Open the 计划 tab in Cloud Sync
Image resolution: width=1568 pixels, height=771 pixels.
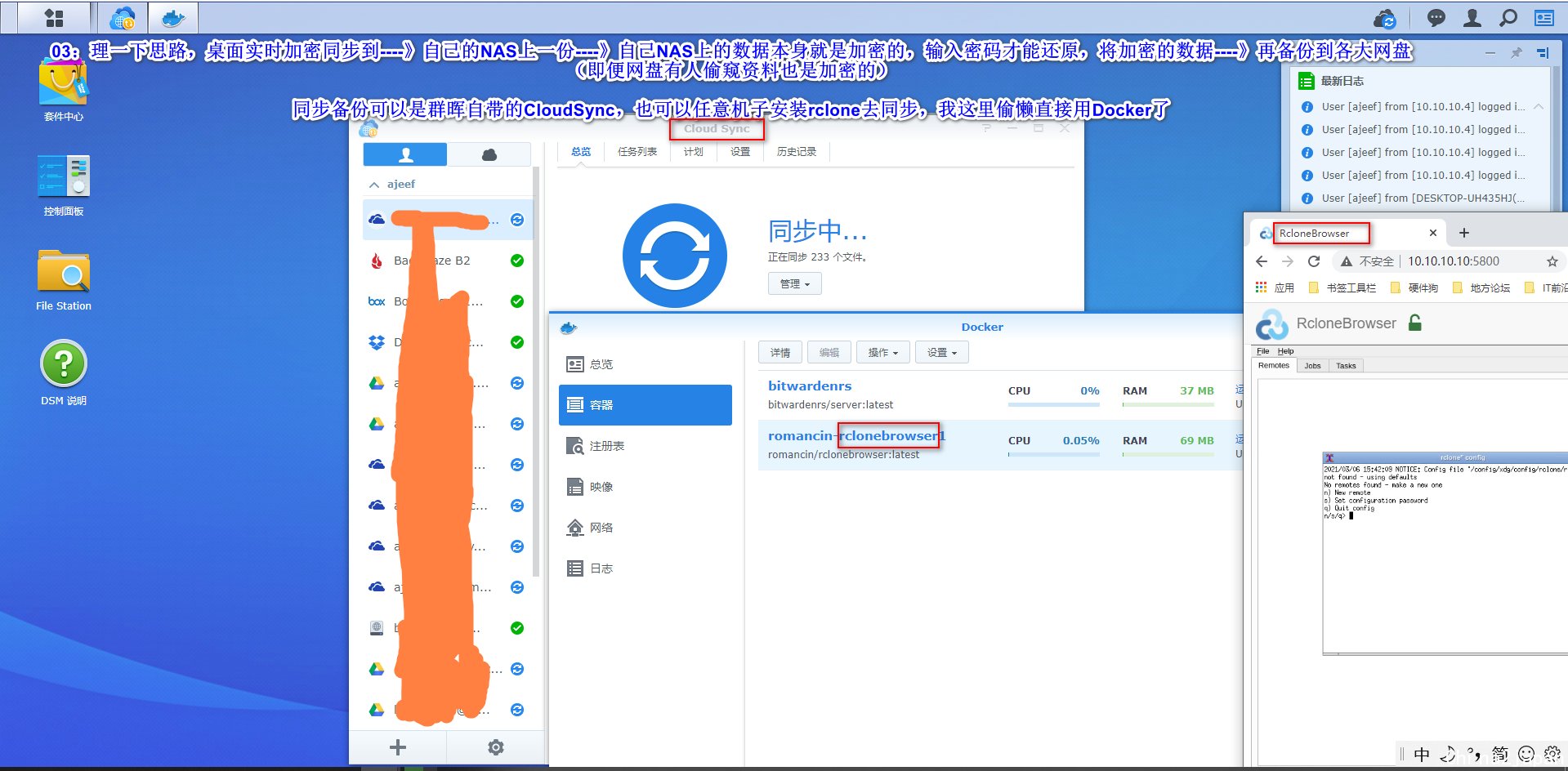click(694, 152)
